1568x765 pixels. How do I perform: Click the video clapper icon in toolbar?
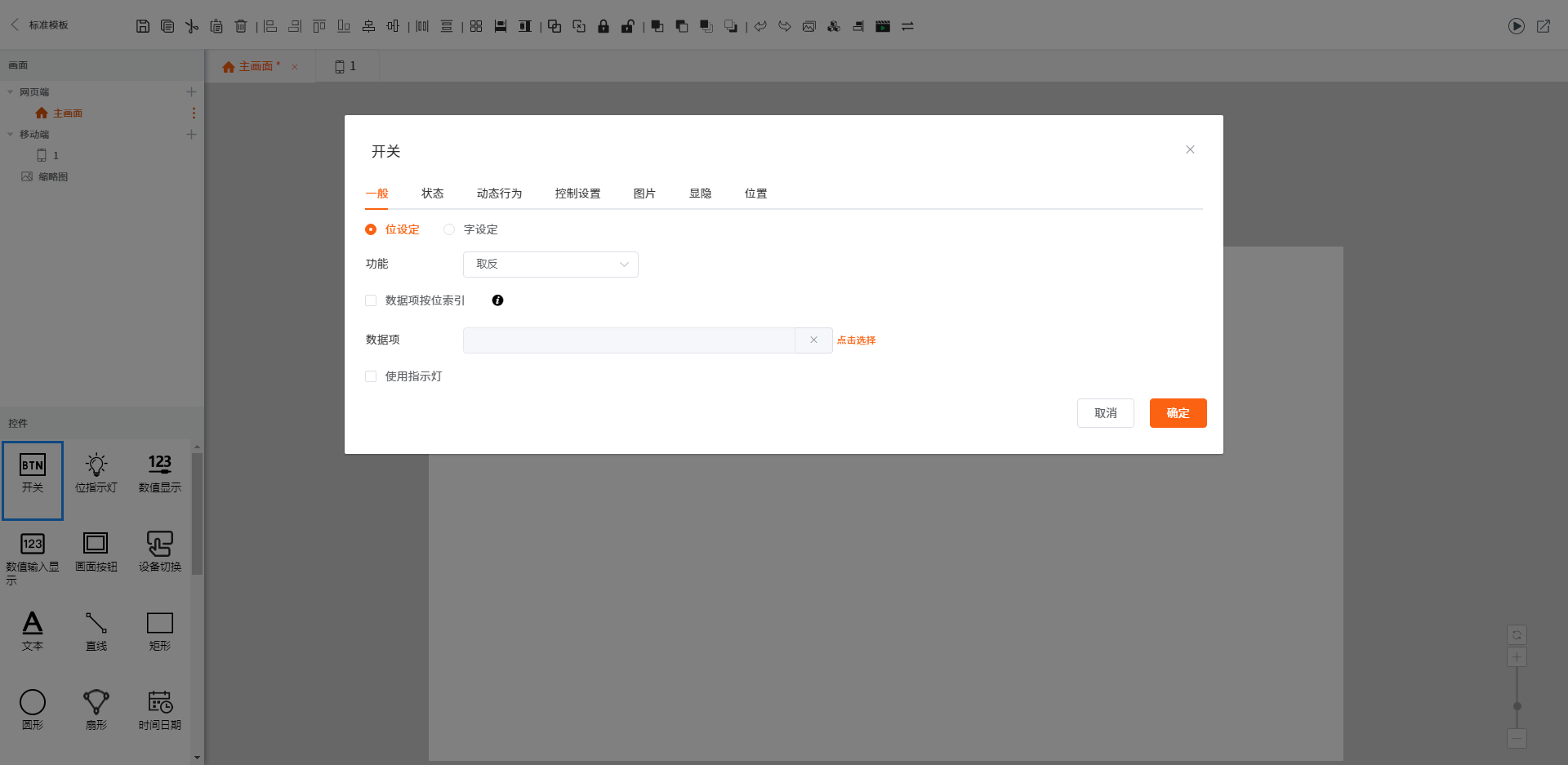[883, 26]
